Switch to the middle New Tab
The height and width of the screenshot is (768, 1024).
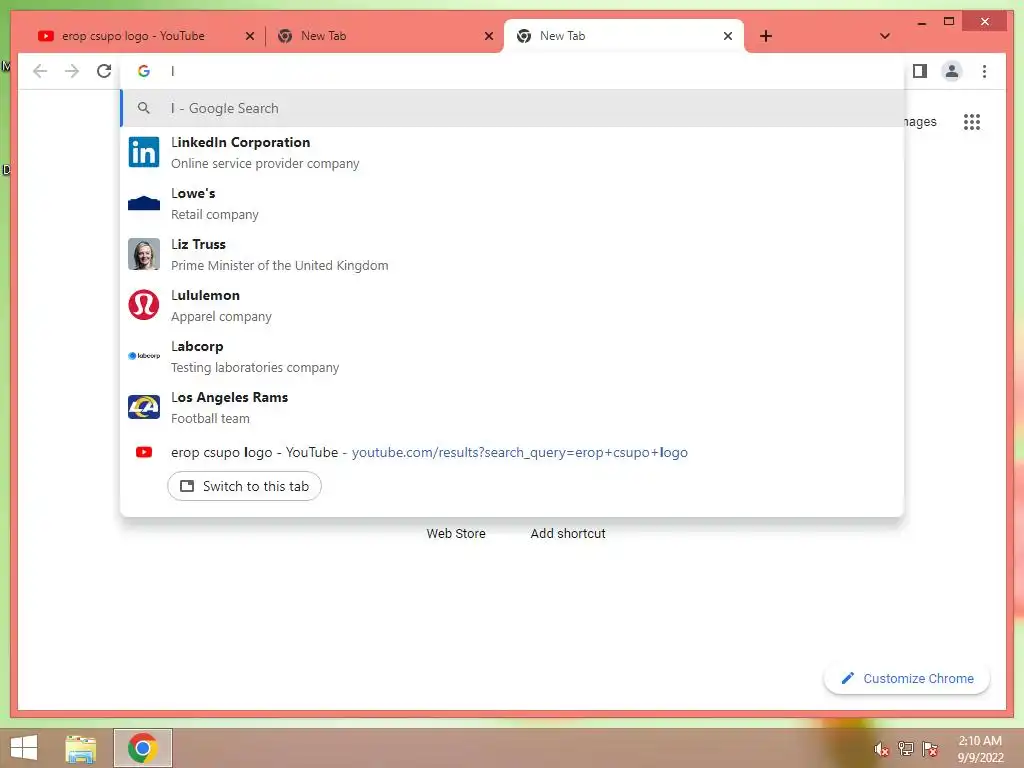point(384,37)
